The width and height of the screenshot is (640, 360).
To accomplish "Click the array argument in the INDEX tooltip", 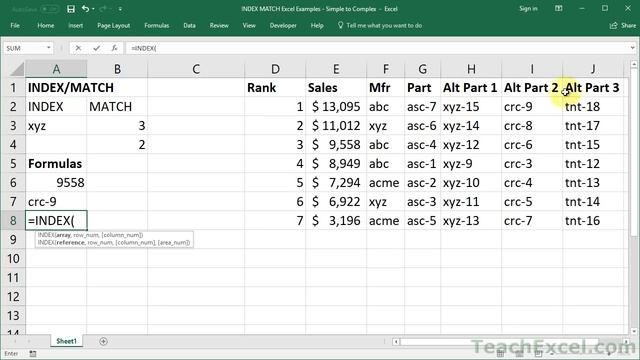I will coord(63,235).
